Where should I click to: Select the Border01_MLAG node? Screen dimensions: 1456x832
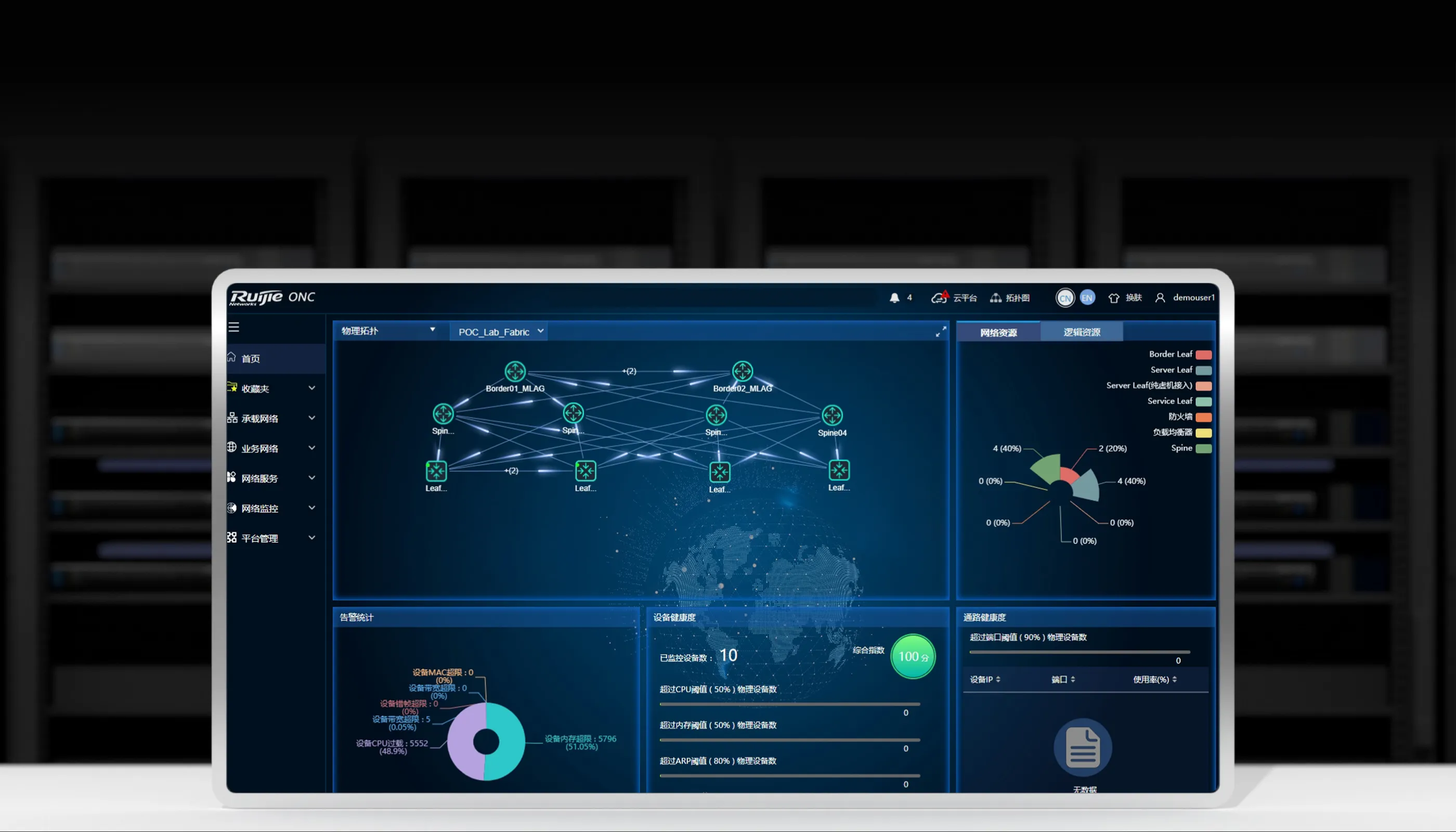(x=515, y=371)
